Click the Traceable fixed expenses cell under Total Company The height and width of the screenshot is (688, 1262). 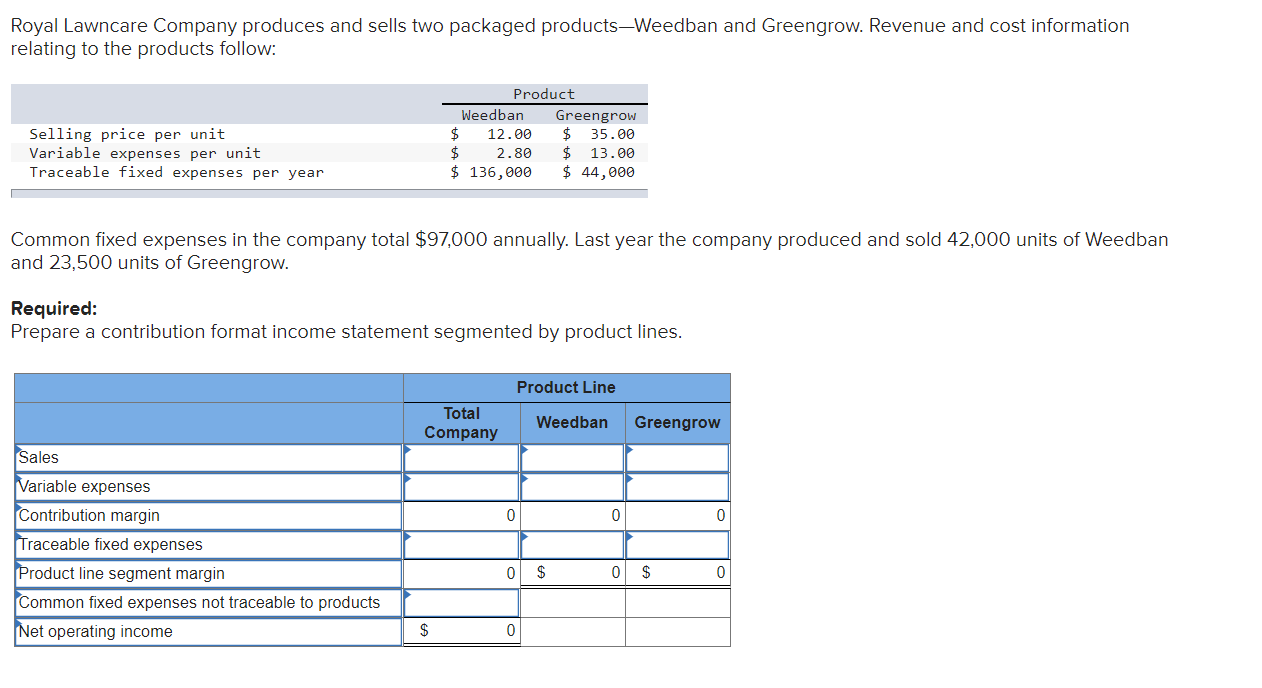click(x=461, y=545)
